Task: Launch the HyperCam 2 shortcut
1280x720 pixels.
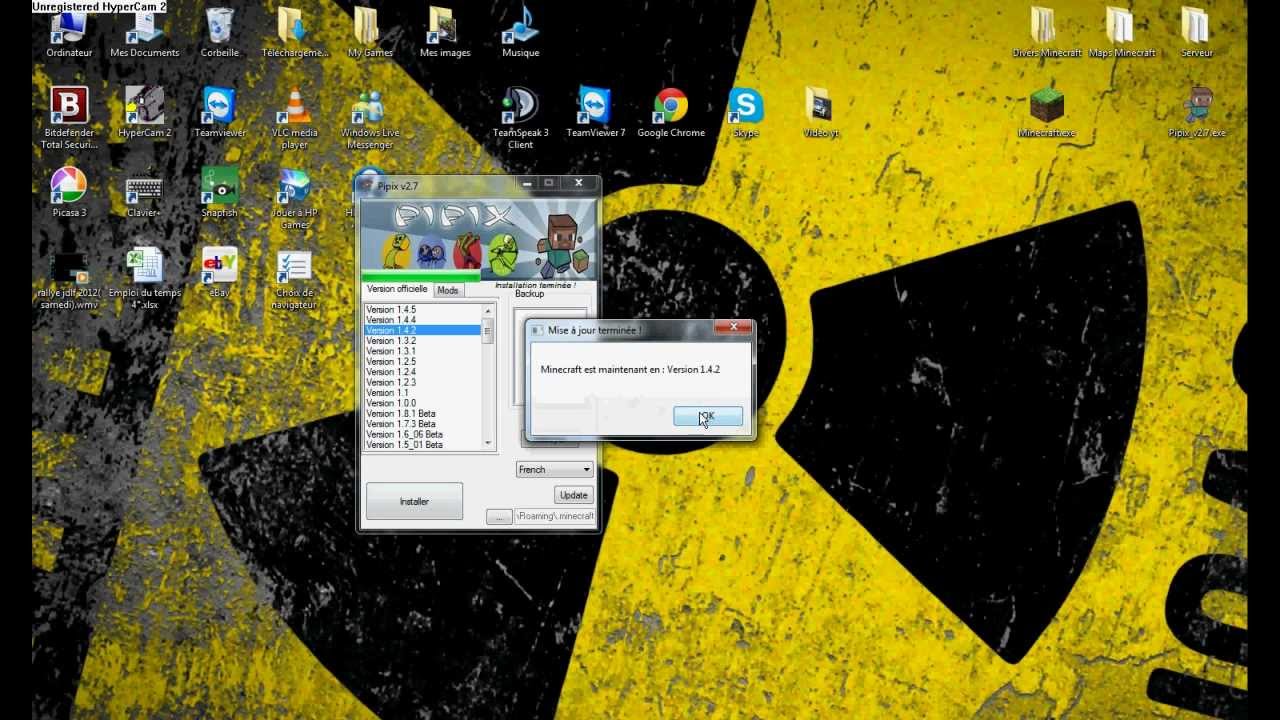Action: coord(145,112)
